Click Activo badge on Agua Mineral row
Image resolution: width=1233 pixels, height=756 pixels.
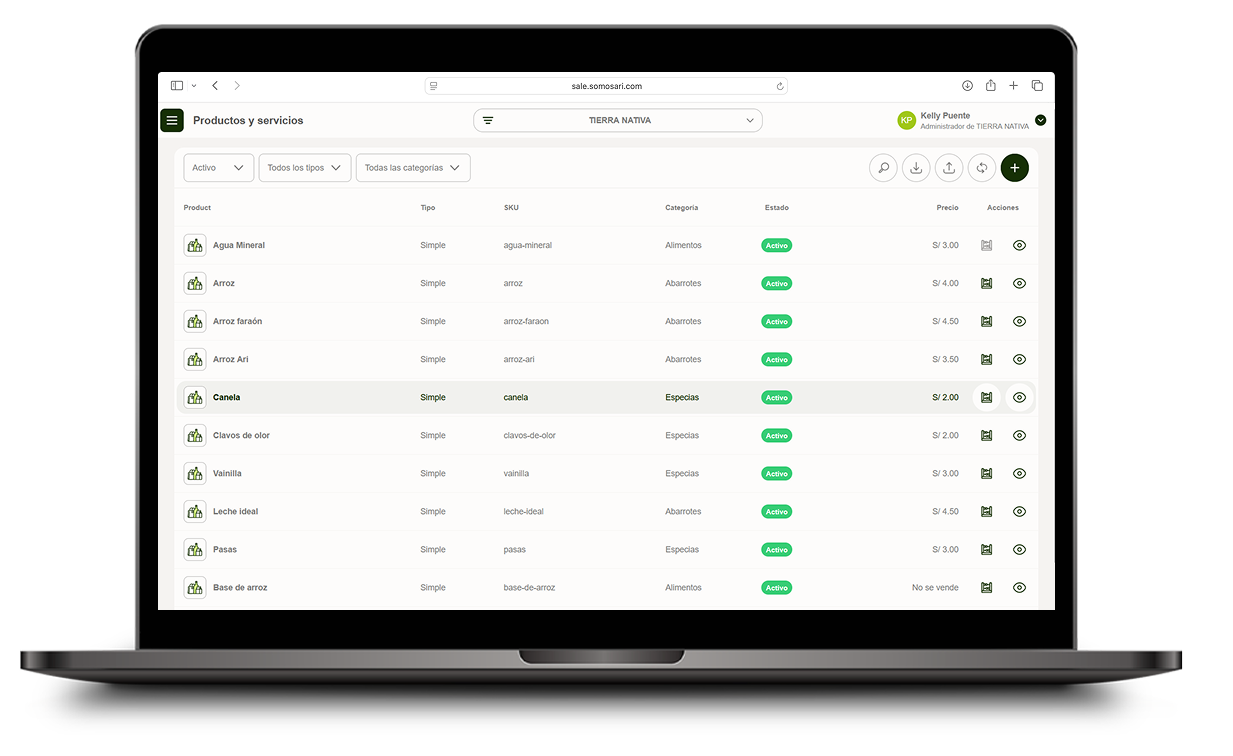[777, 245]
